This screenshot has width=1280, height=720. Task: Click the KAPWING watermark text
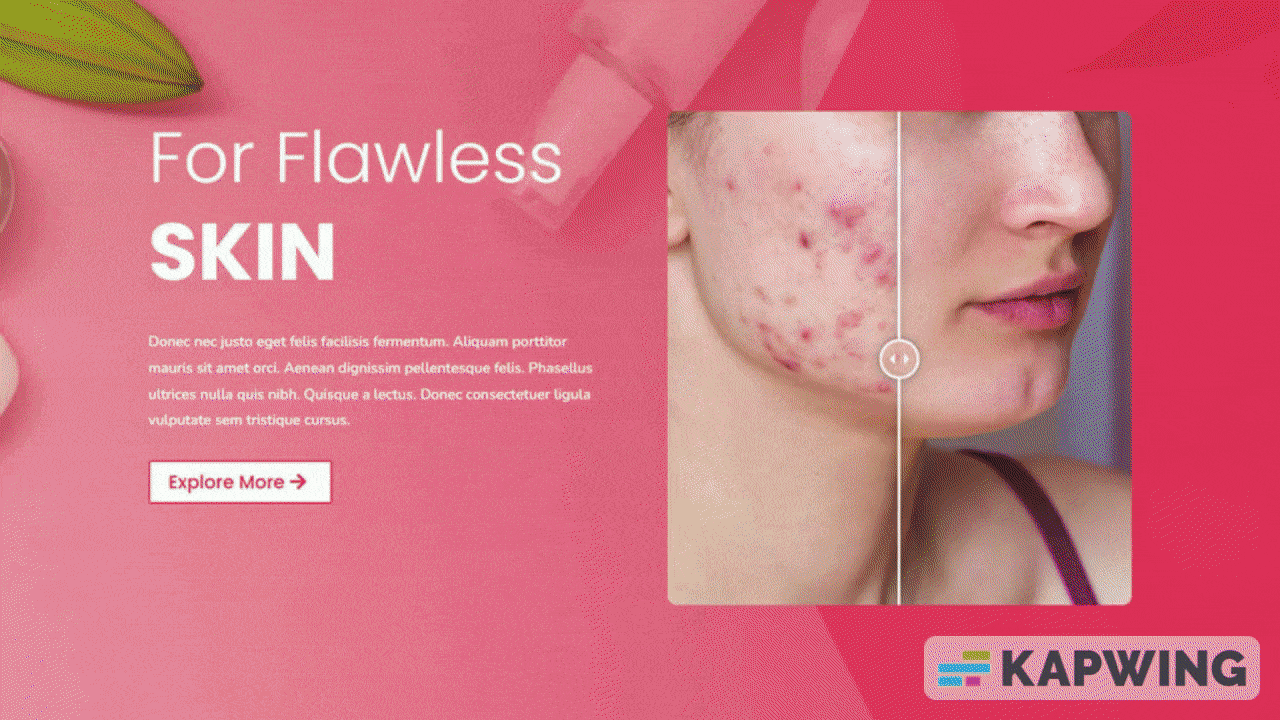pos(1124,668)
